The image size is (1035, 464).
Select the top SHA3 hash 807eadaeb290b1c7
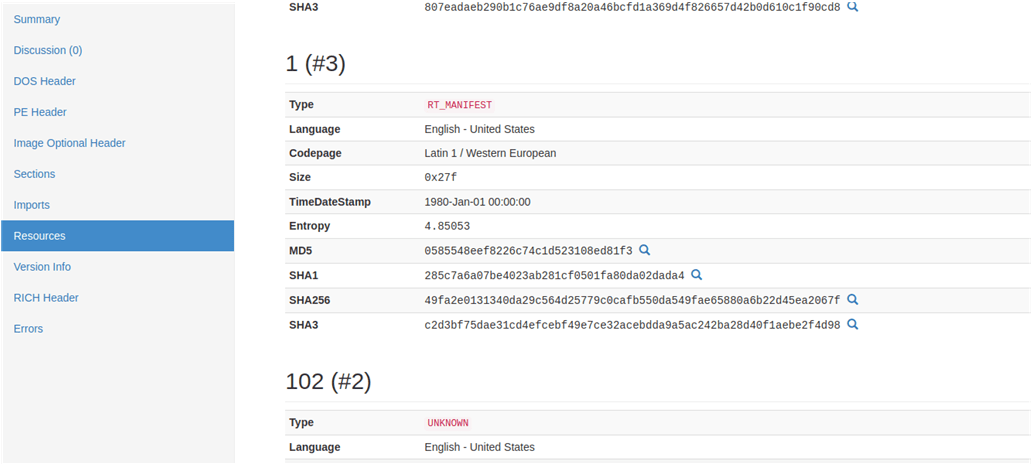tap(632, 8)
